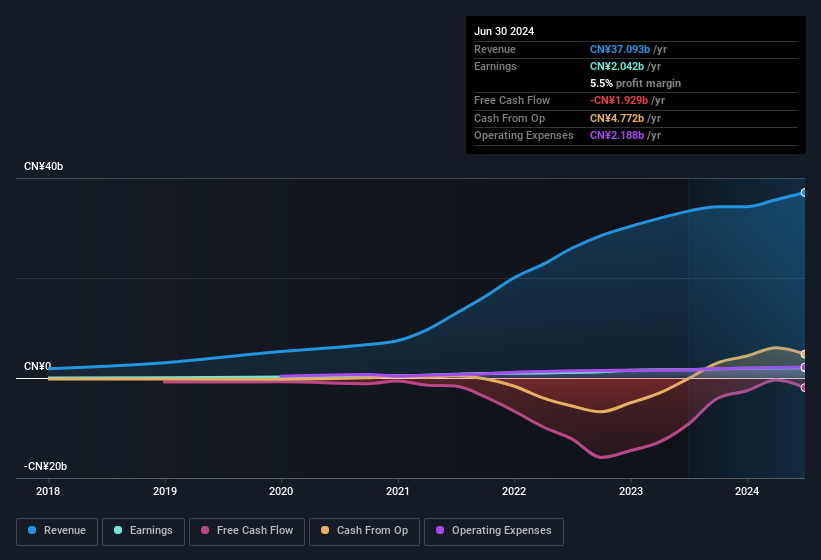821x560 pixels.
Task: Click the CN¥40b y-axis label
Action: coord(43,166)
